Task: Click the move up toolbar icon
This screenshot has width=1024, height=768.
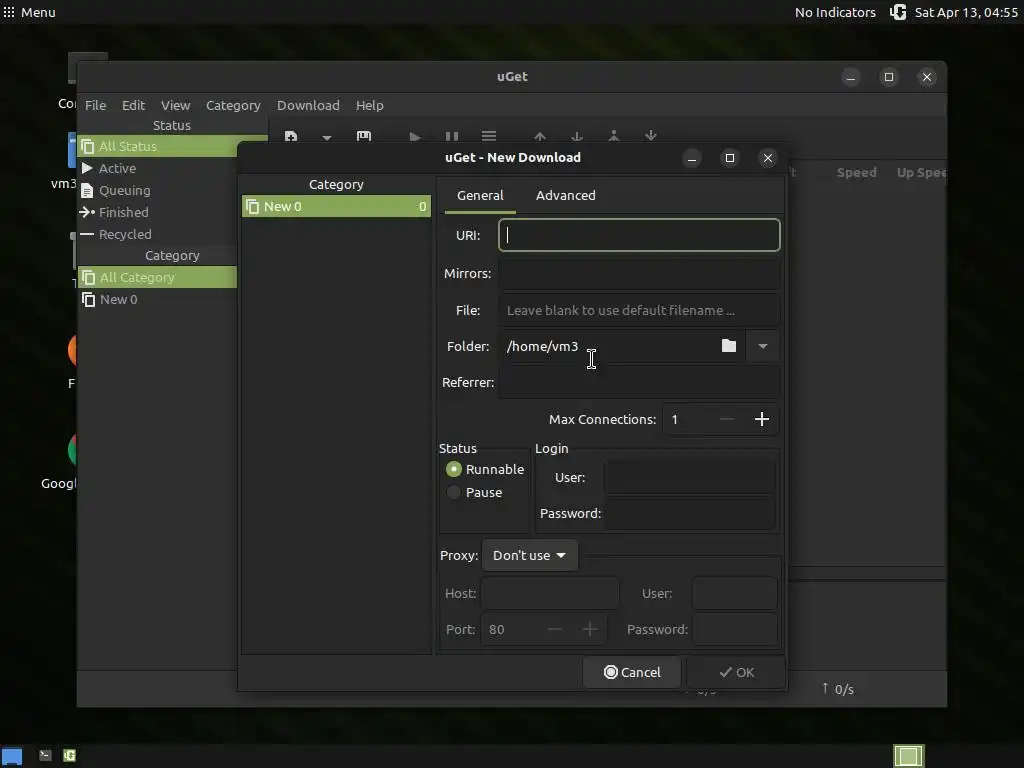Action: (539, 136)
